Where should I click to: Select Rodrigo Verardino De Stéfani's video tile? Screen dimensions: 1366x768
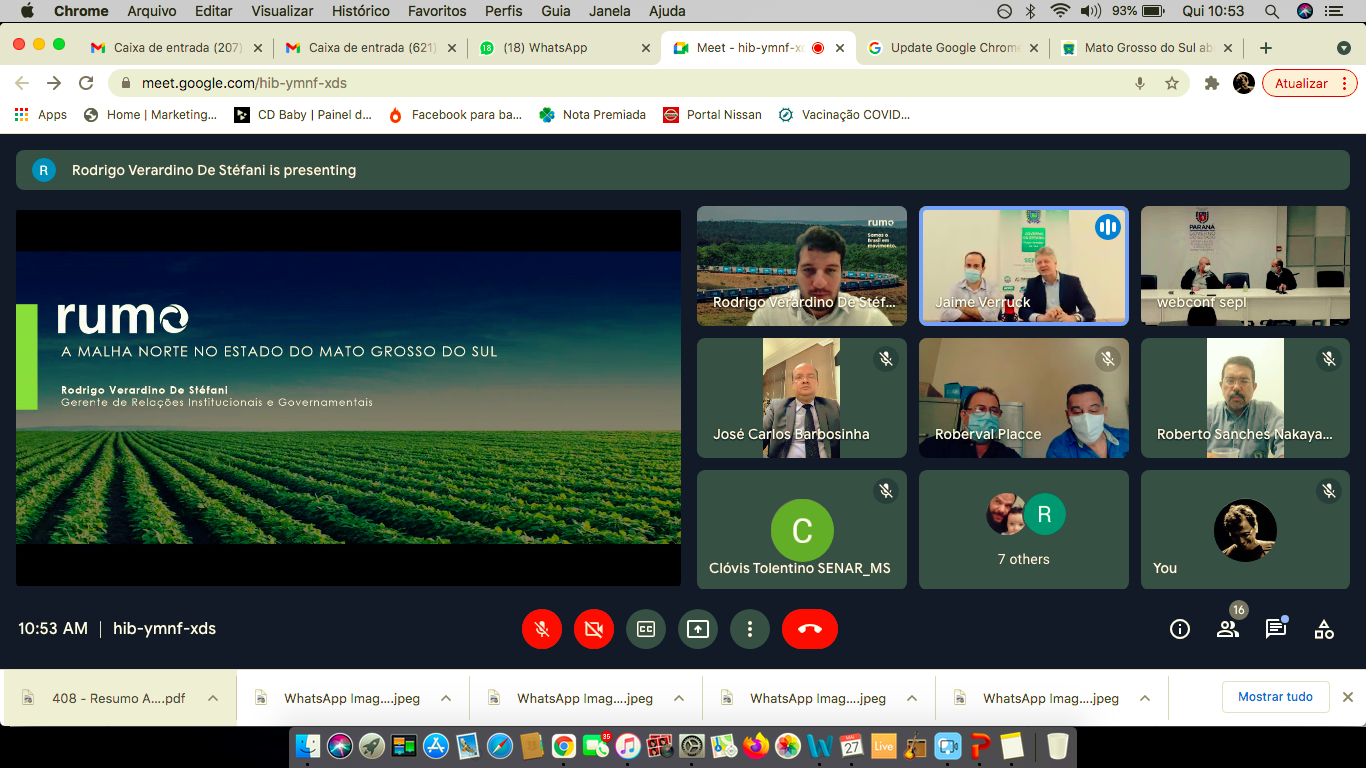click(x=802, y=265)
